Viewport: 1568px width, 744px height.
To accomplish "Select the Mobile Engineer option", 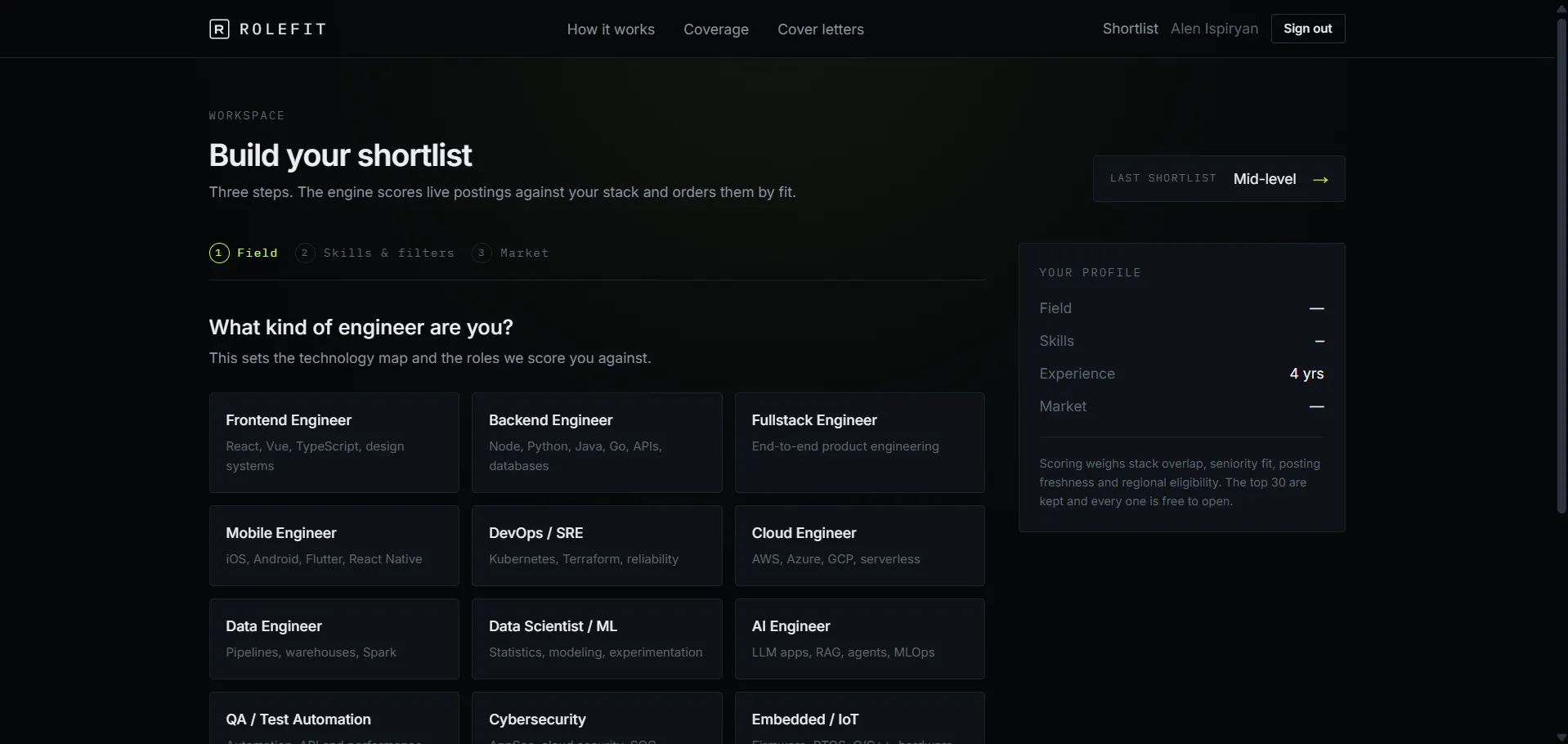I will click(x=334, y=546).
